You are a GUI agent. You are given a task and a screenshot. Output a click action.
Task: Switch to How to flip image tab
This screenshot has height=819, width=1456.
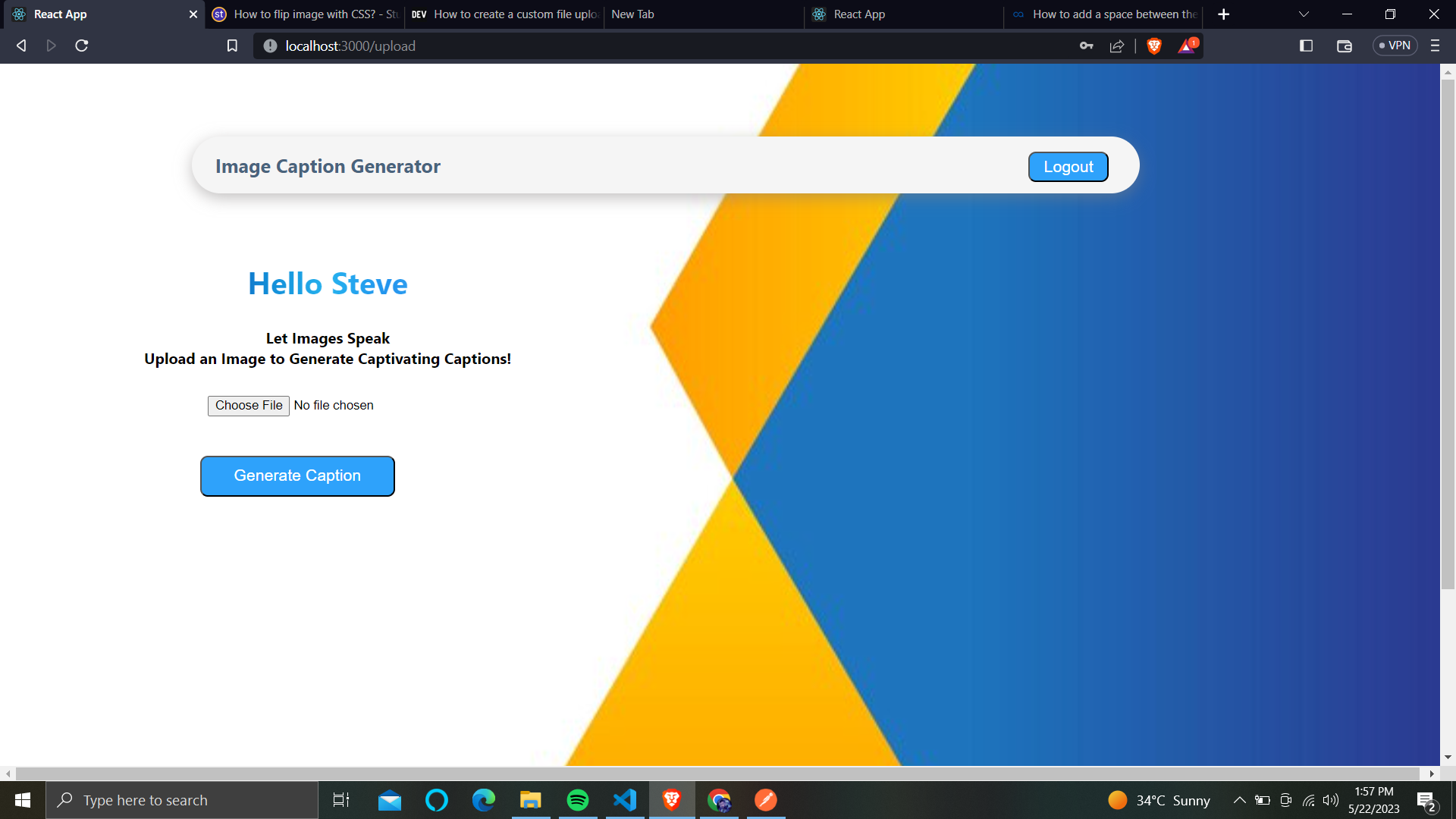pos(305,14)
